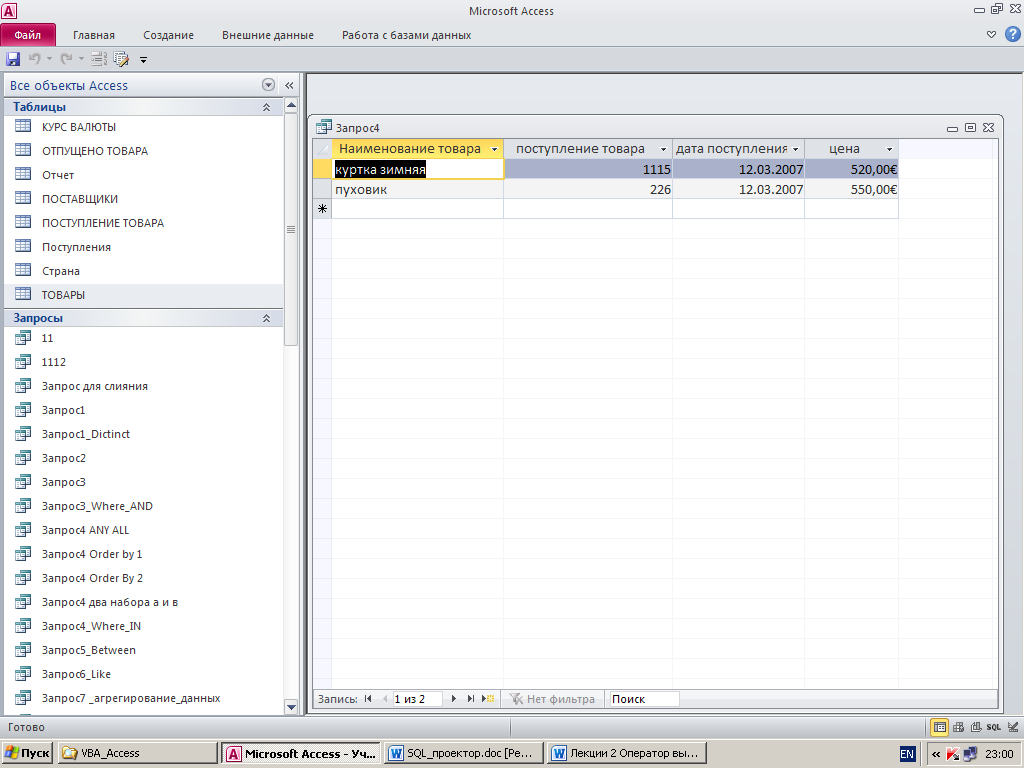Select the query icon for 1112
This screenshot has height=768, width=1024.
(23, 361)
